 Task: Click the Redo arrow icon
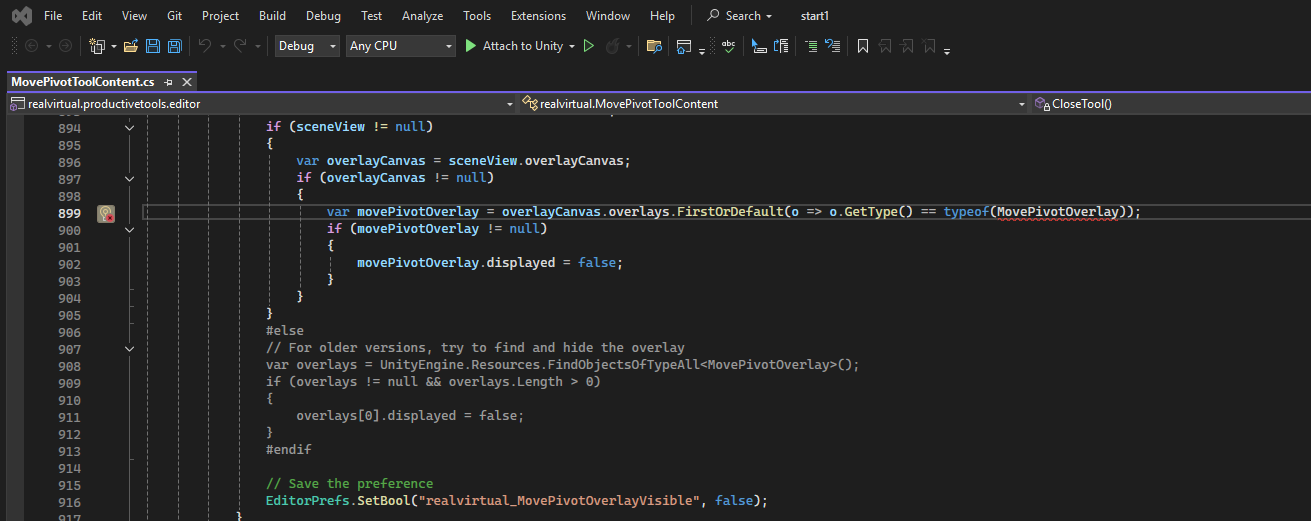[x=241, y=46]
